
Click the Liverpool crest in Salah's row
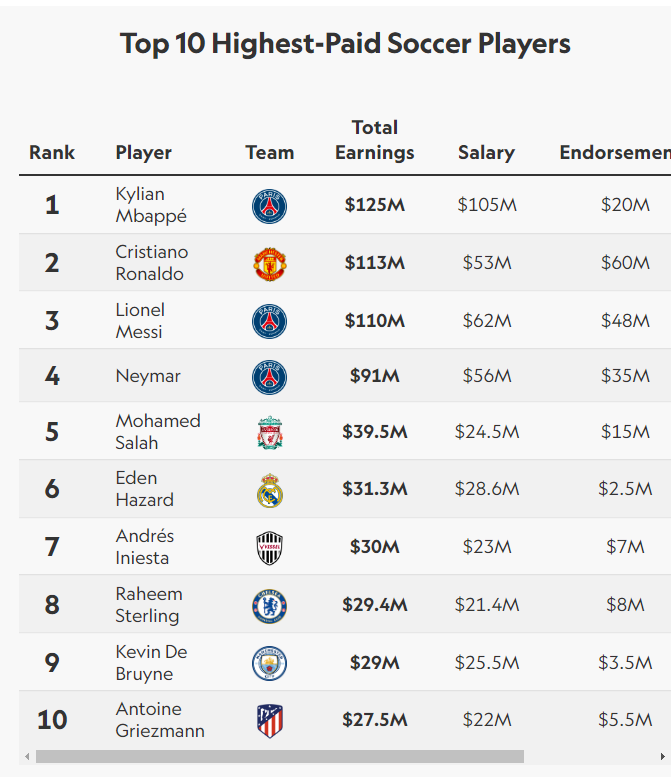click(x=269, y=433)
